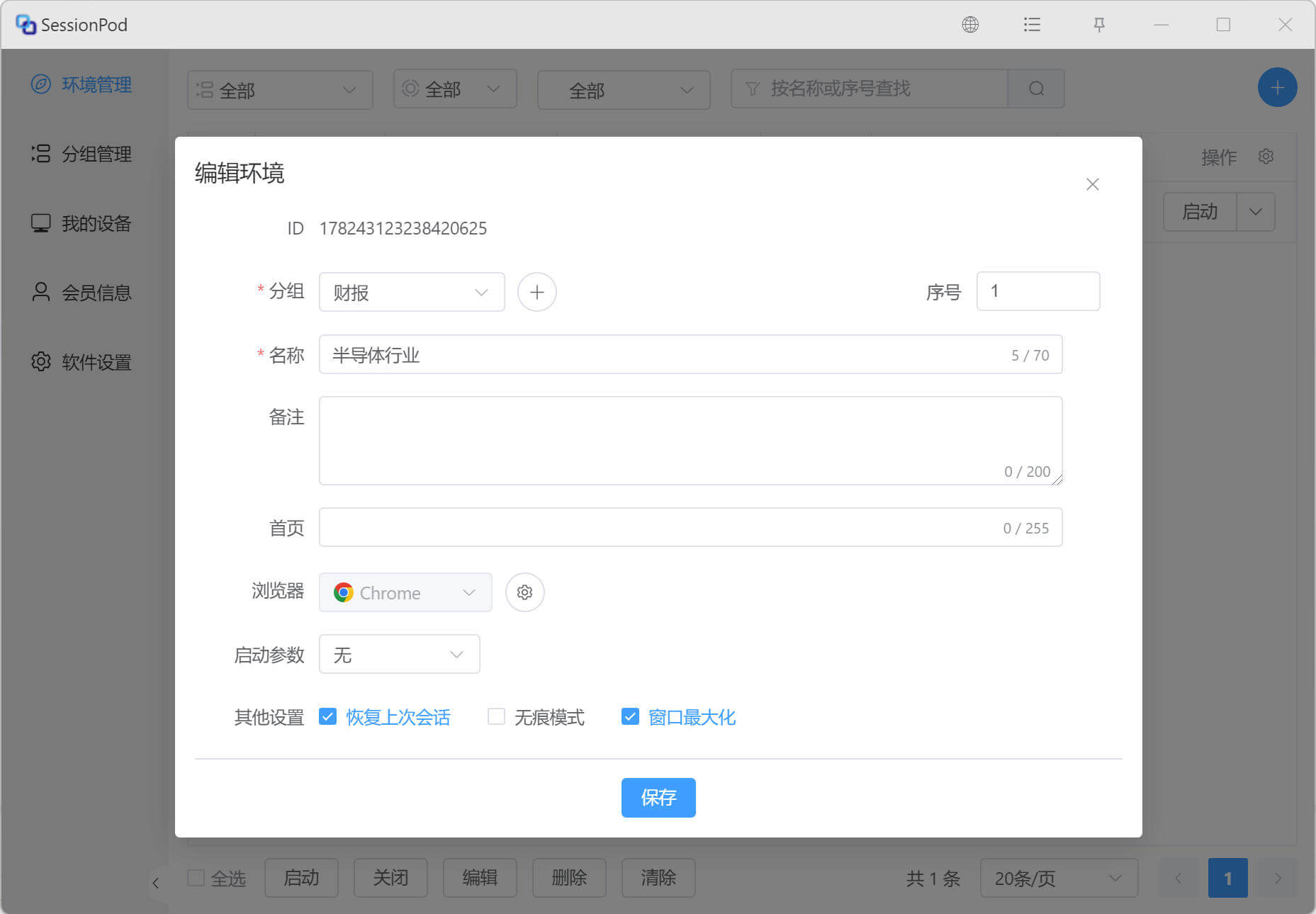The width and height of the screenshot is (1316, 914).
Task: Open 我的设备 in sidebar
Action: click(81, 223)
